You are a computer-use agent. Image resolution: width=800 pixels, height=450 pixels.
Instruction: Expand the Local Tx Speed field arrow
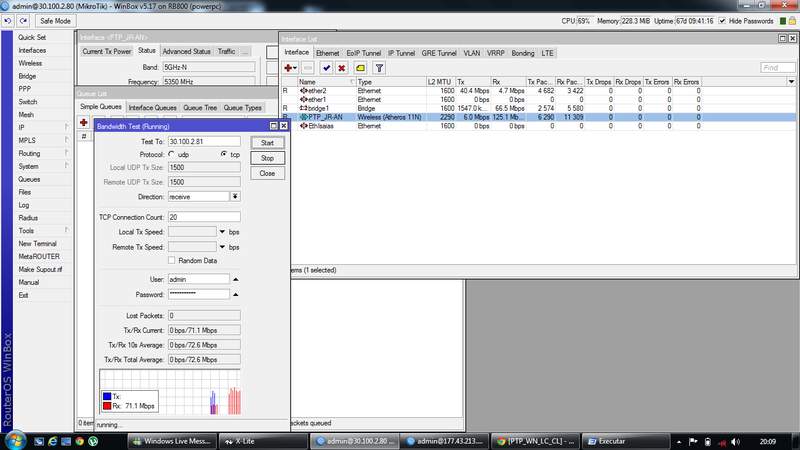pos(222,232)
